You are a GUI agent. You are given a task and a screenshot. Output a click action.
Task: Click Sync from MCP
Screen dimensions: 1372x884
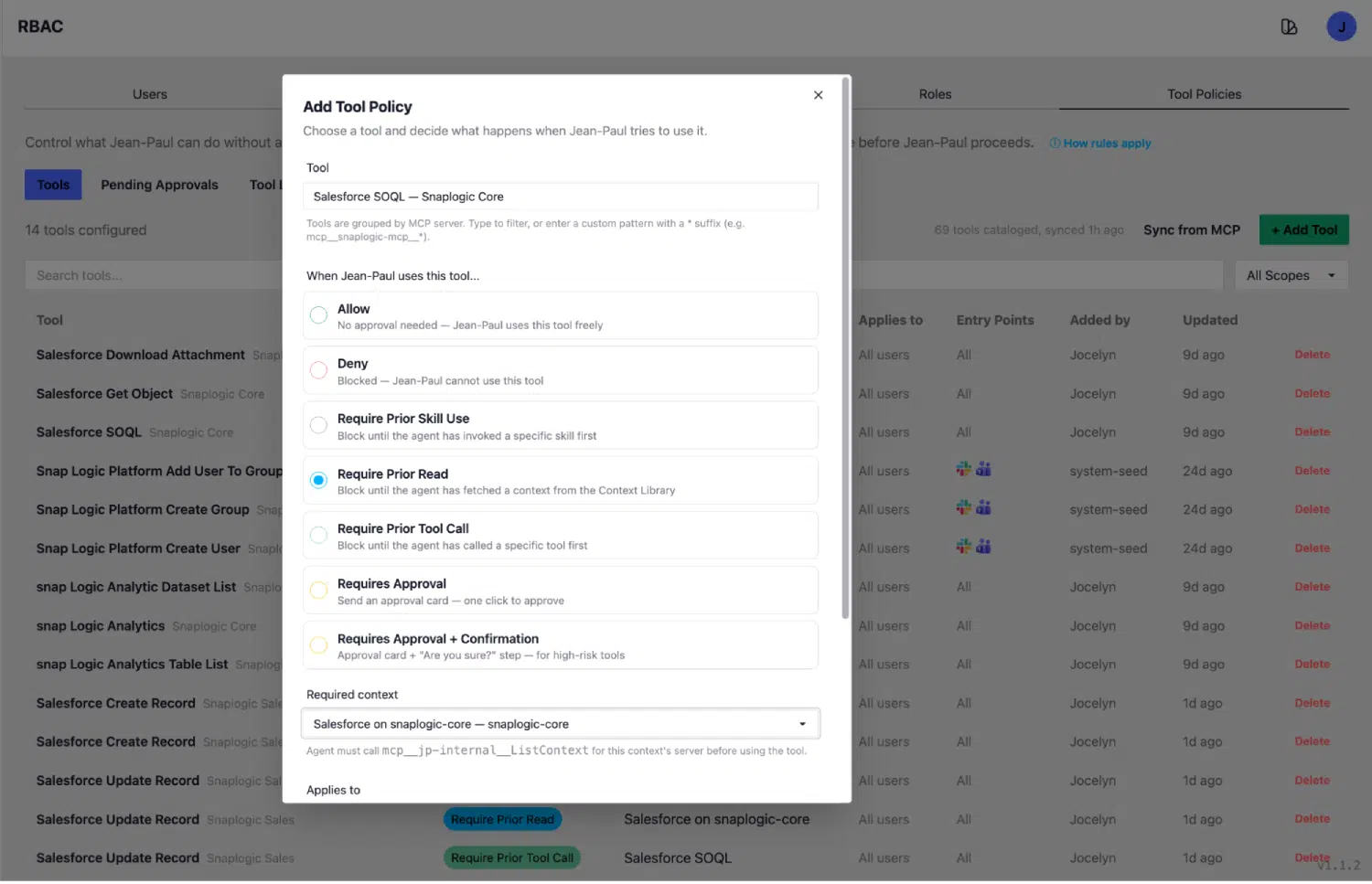tap(1191, 229)
